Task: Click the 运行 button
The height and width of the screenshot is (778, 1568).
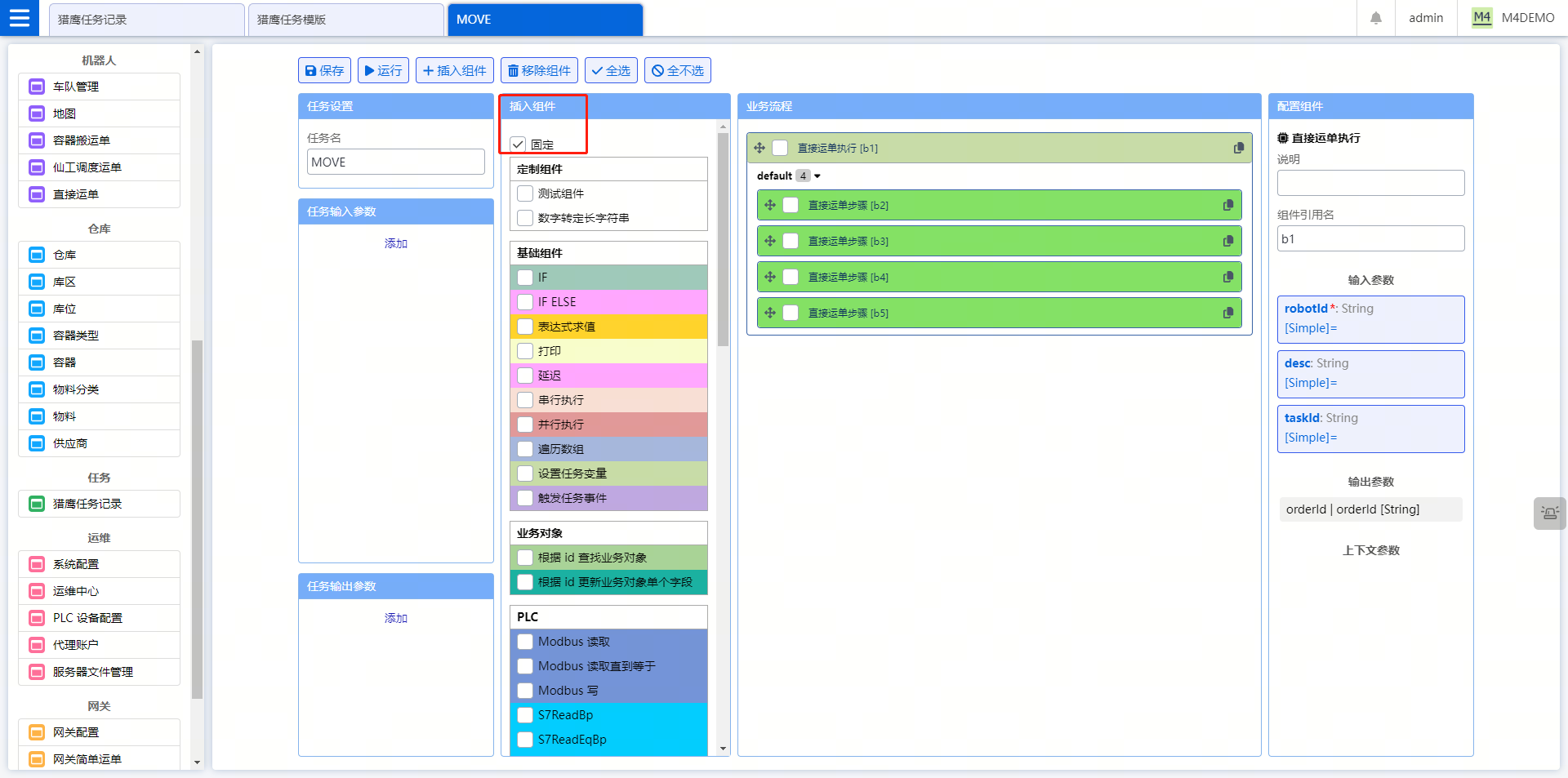Action: point(383,70)
